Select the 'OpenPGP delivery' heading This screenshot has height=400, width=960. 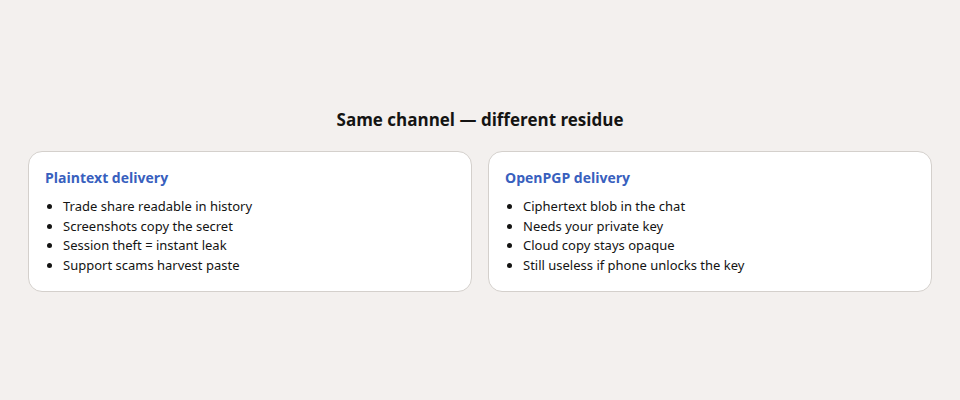point(567,178)
